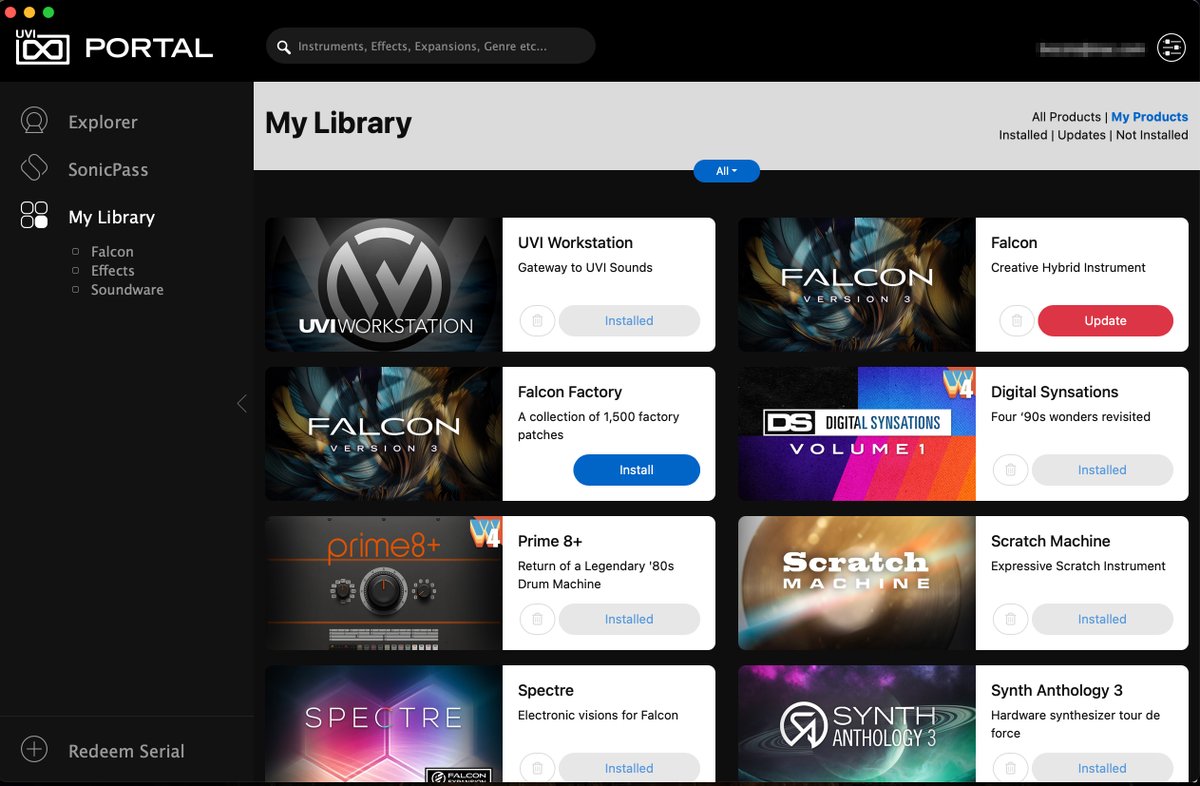This screenshot has width=1200, height=786.
Task: Open My Library in the sidebar
Action: coord(111,217)
